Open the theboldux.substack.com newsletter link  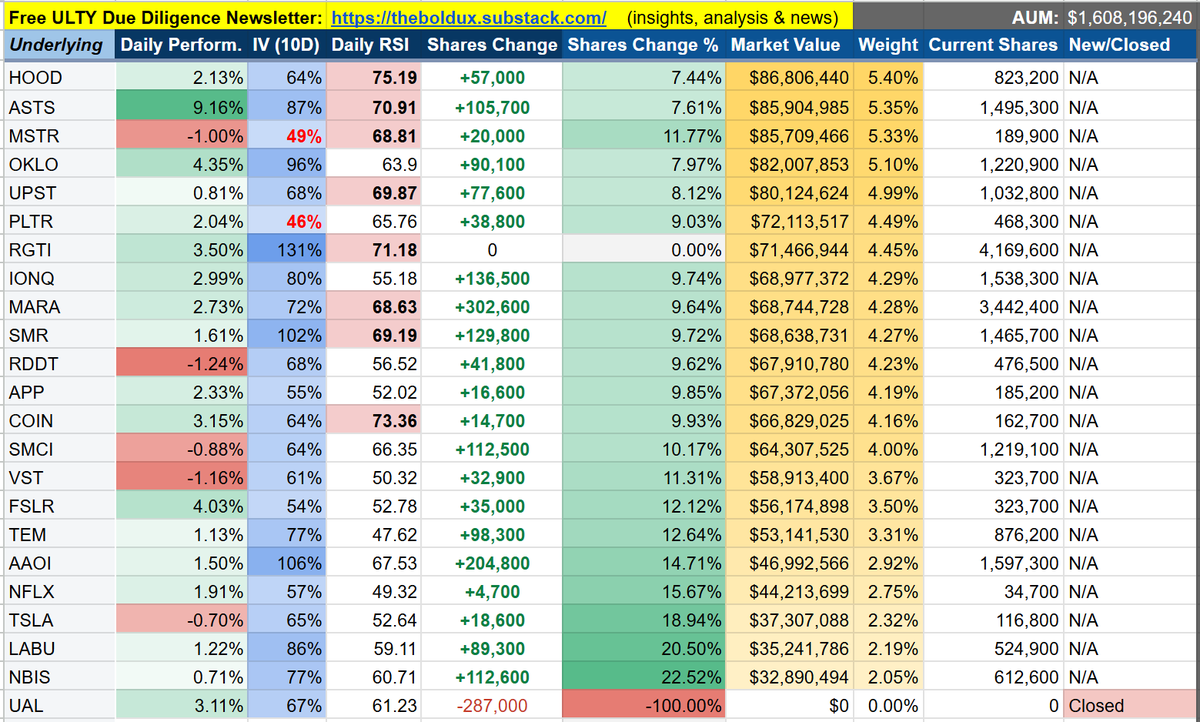pos(468,17)
